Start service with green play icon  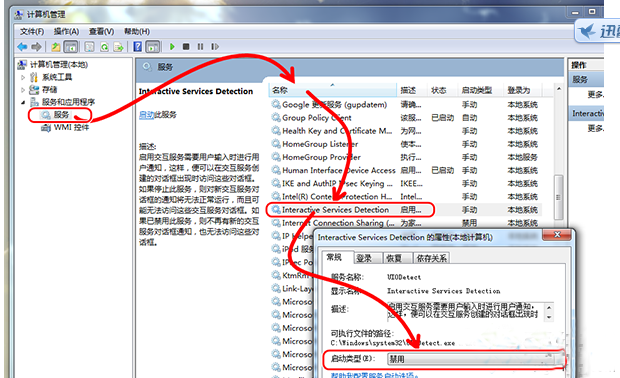172,47
